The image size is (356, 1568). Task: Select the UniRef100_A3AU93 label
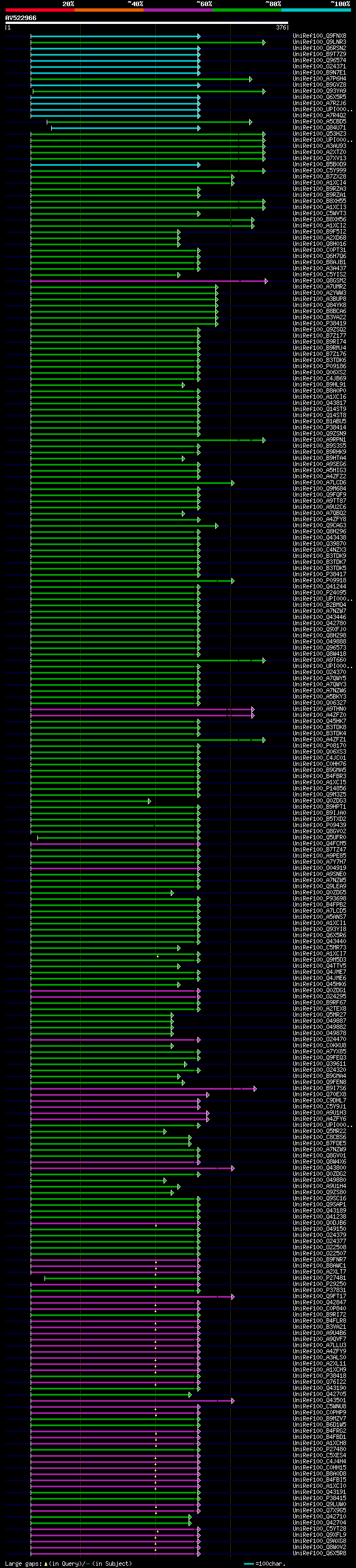[x=319, y=146]
